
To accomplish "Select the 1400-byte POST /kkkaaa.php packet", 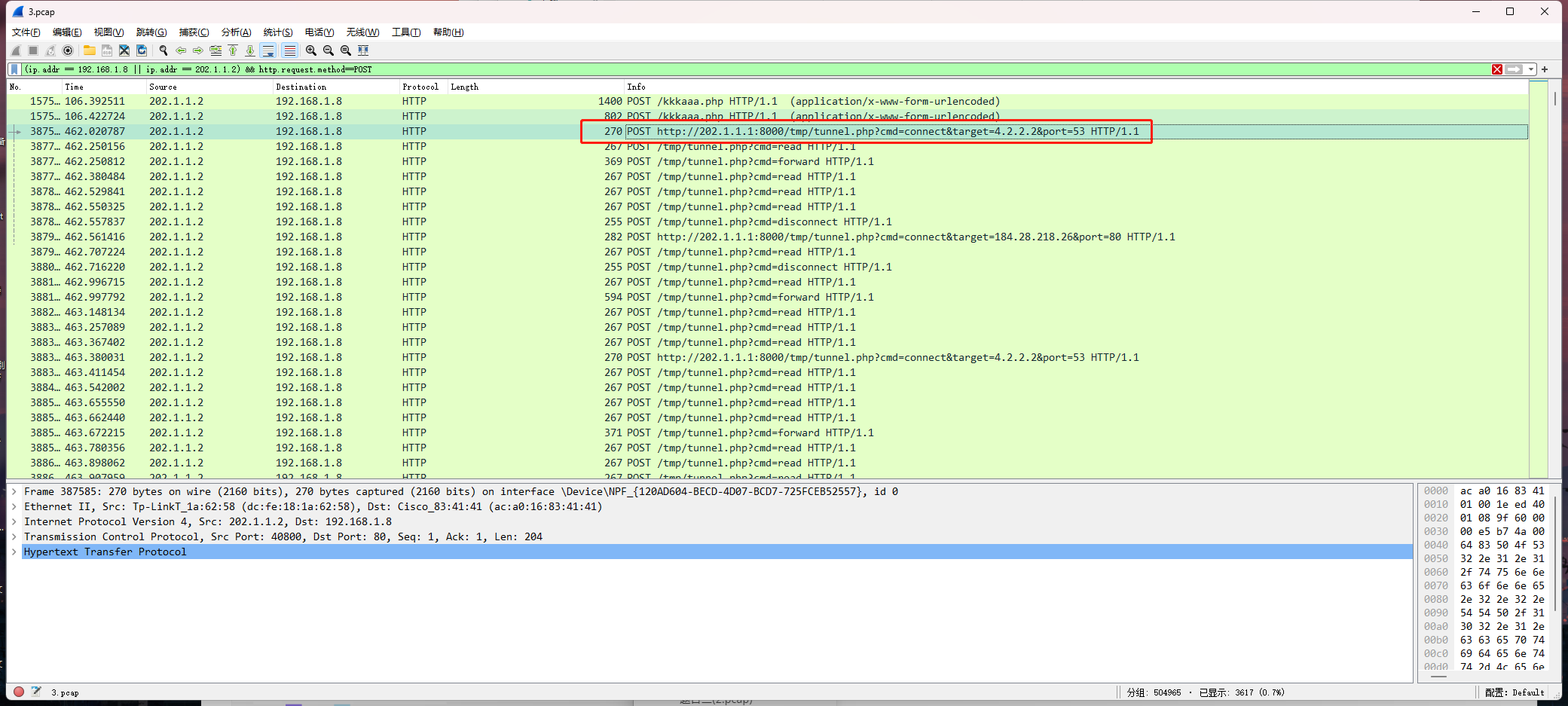I will [767, 101].
